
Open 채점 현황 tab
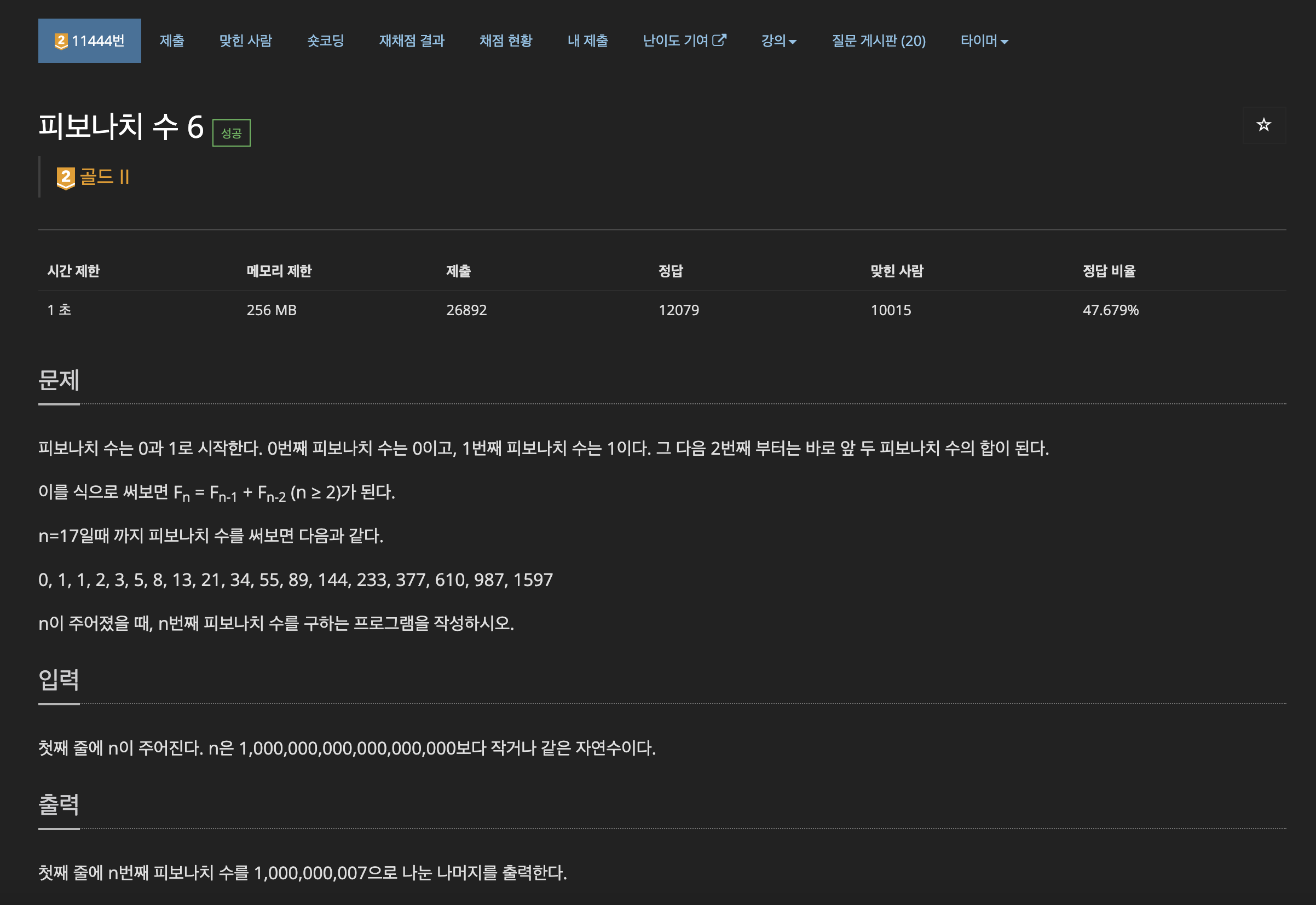pyautogui.click(x=505, y=41)
